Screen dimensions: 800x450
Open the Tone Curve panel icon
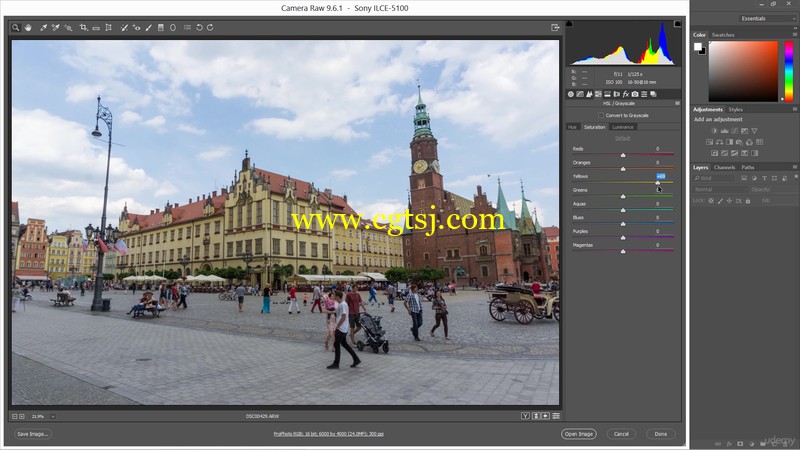tap(580, 94)
